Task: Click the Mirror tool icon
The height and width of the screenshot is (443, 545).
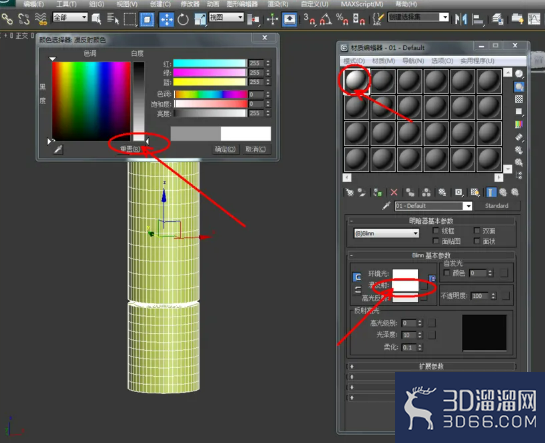Action: click(461, 19)
